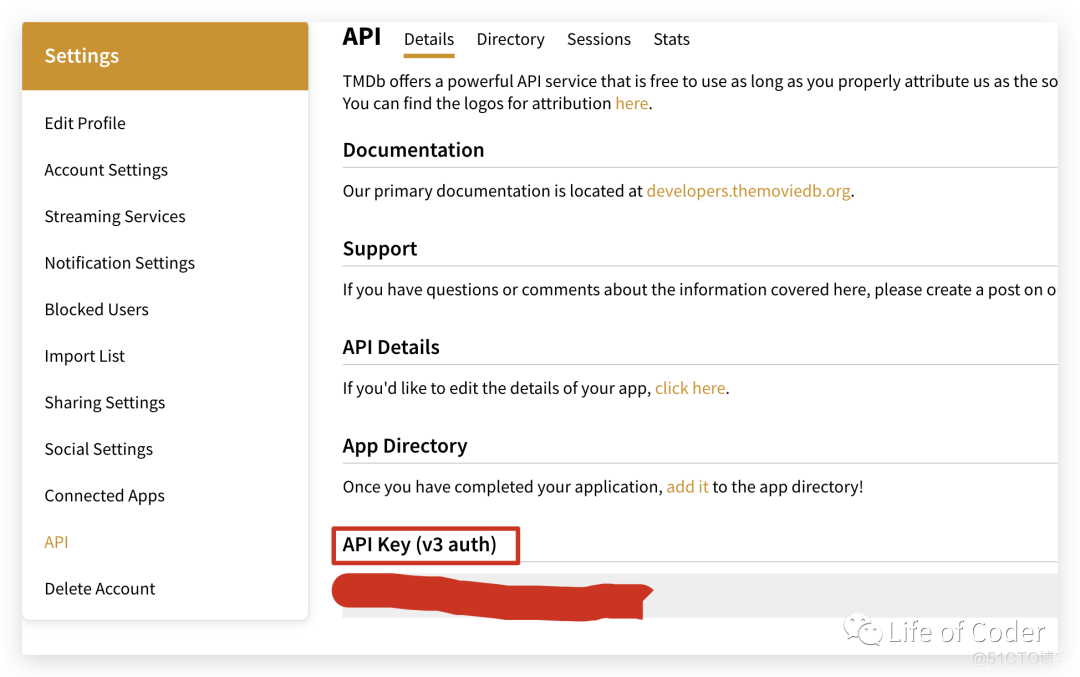This screenshot has width=1080, height=677.
Task: Follow the logos attribution 'here' link
Action: 631,103
